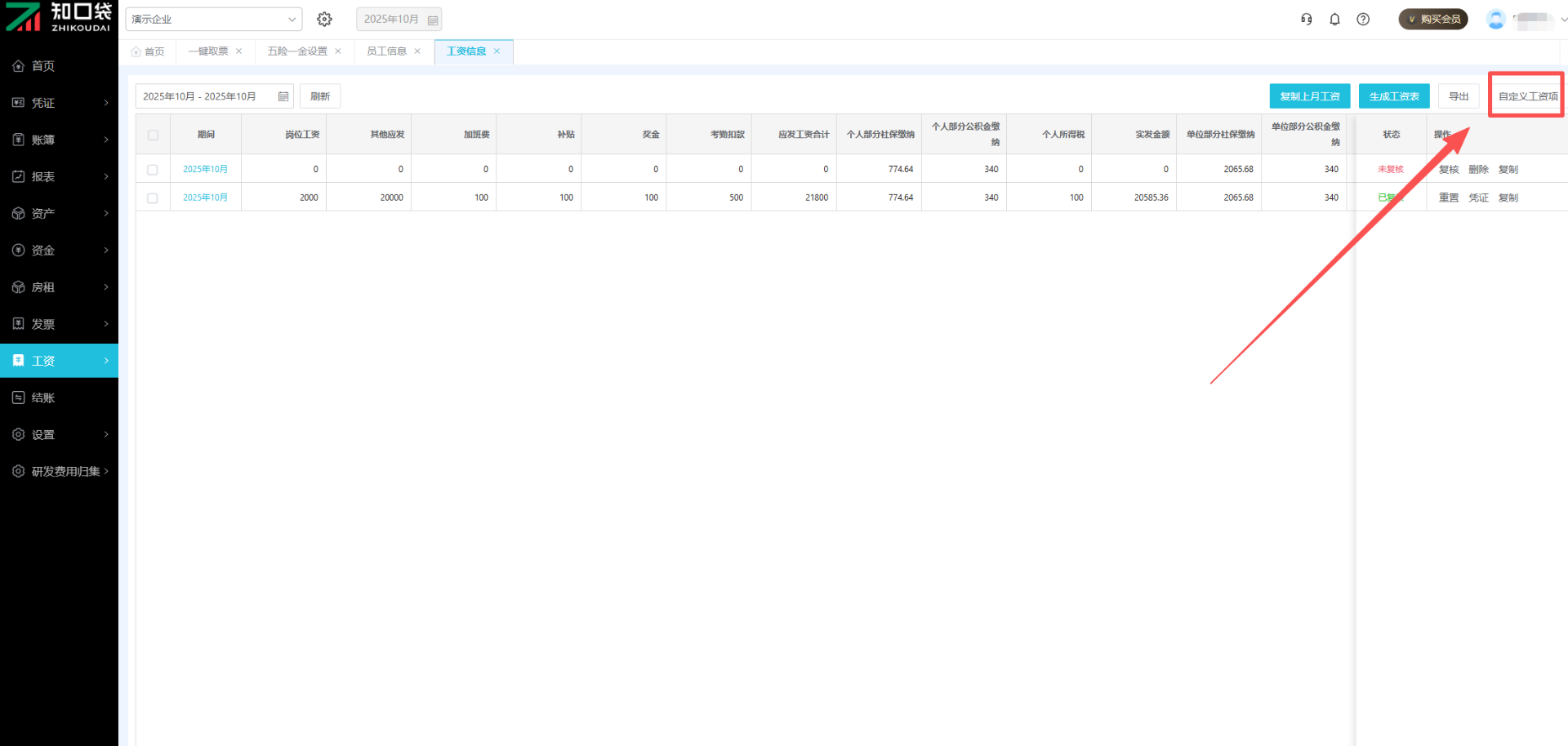Click the 自定义工资项 button
This screenshot has width=1568, height=746.
(1527, 96)
